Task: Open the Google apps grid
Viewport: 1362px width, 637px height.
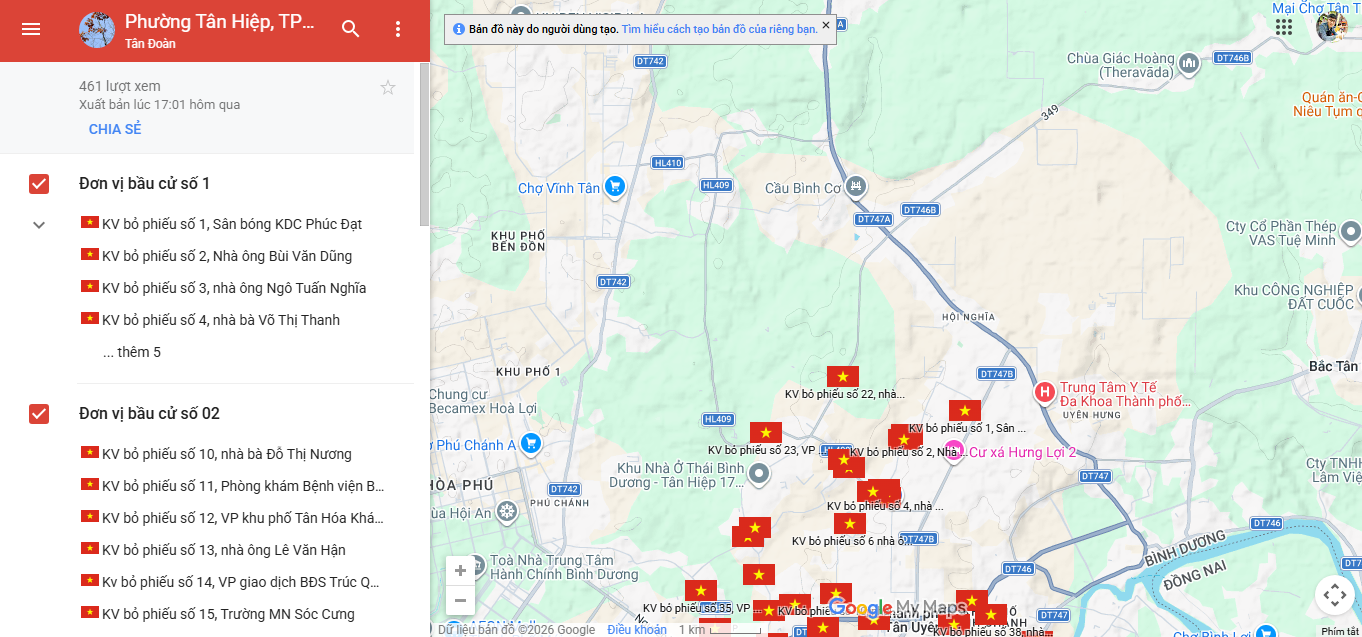Action: [x=1284, y=27]
